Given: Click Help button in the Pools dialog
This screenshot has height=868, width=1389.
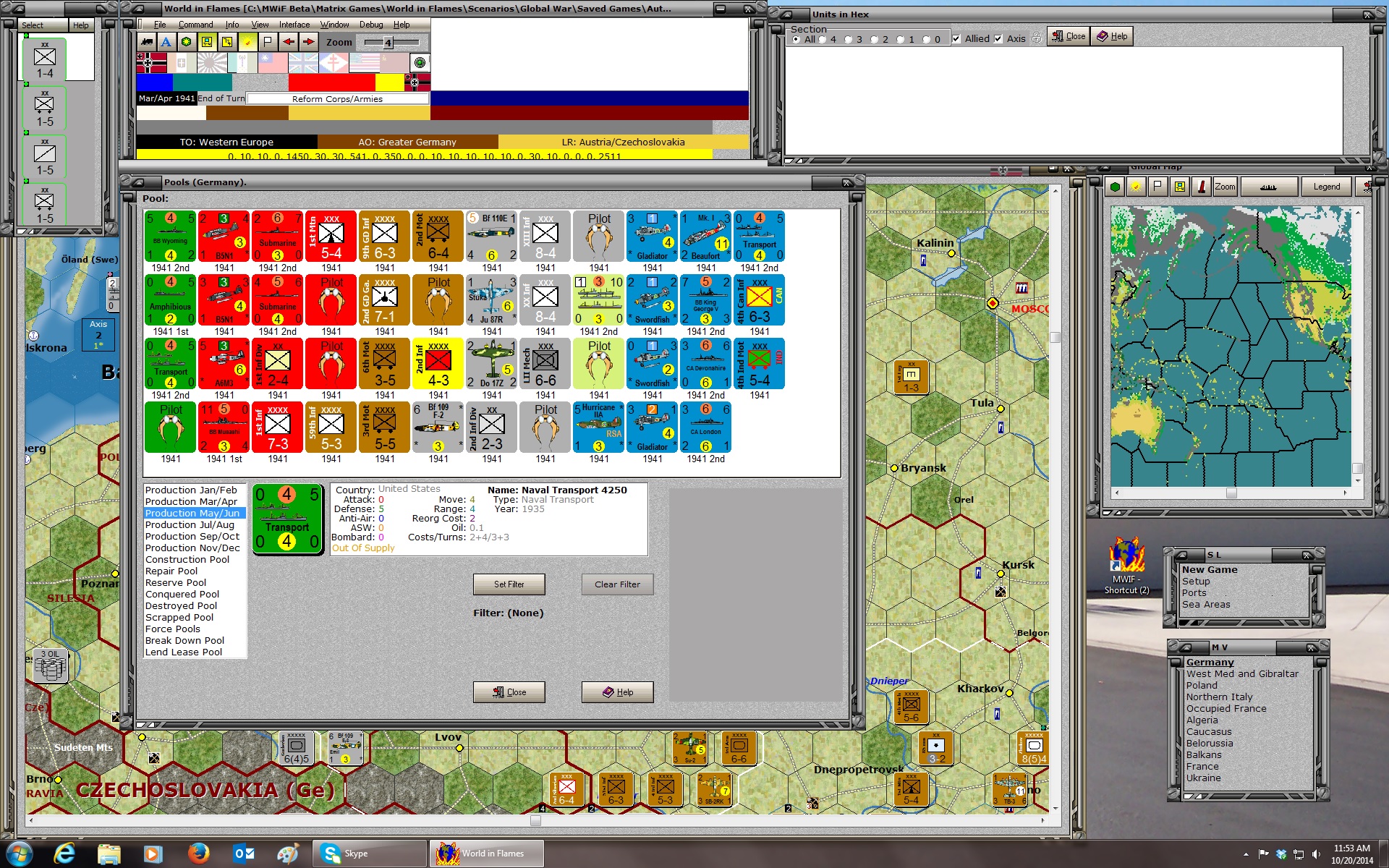Looking at the screenshot, I should pos(617,692).
